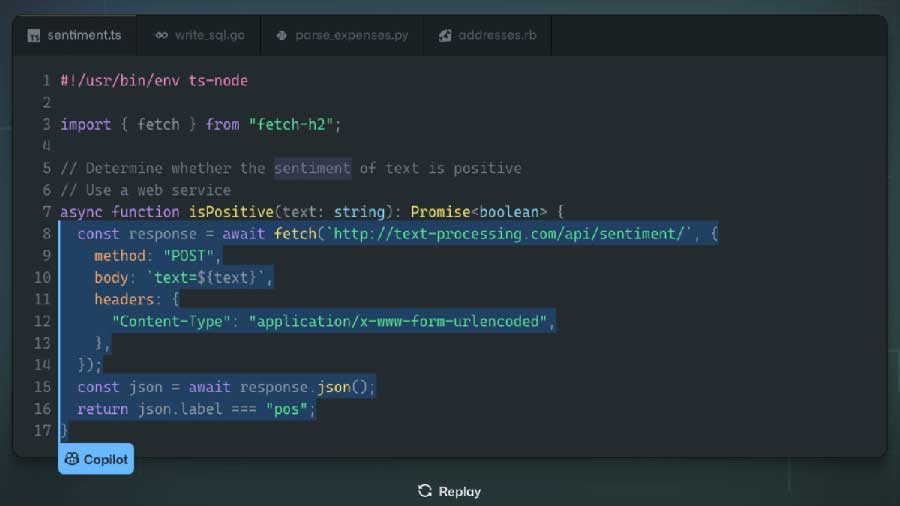Viewport: 900px width, 506px height.
Task: Switch to the sentiment.ts tab label
Action: (84, 36)
